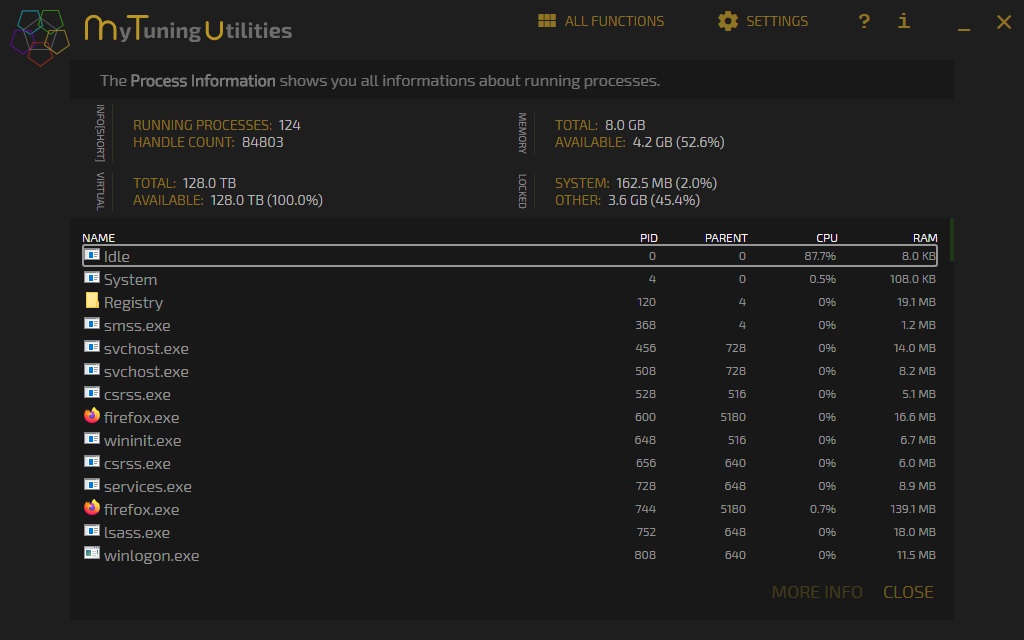This screenshot has height=640, width=1024.
Task: Click locked system value 162.5 MB (2.0%)
Action: 666,184
